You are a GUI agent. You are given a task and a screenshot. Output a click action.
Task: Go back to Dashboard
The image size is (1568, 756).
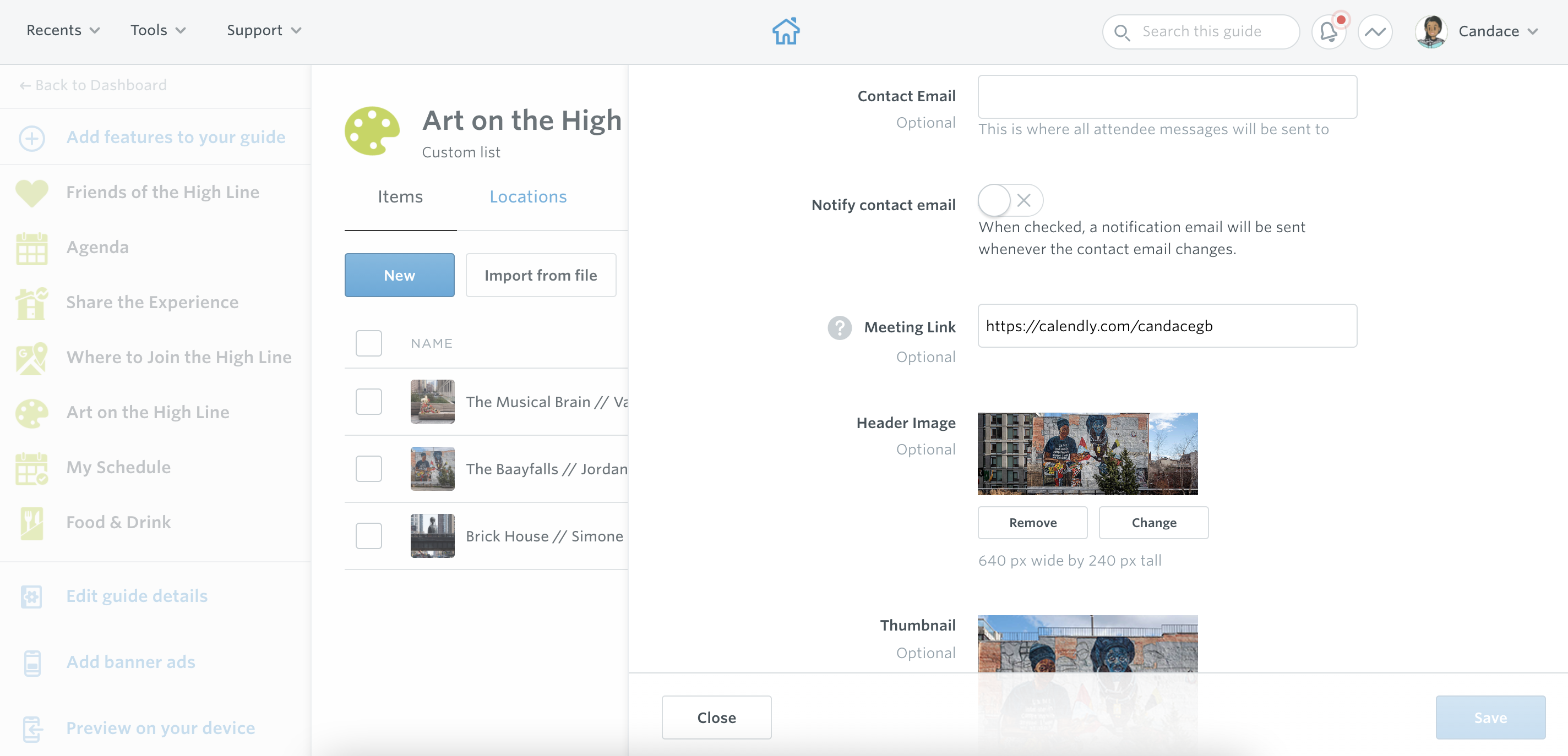92,85
